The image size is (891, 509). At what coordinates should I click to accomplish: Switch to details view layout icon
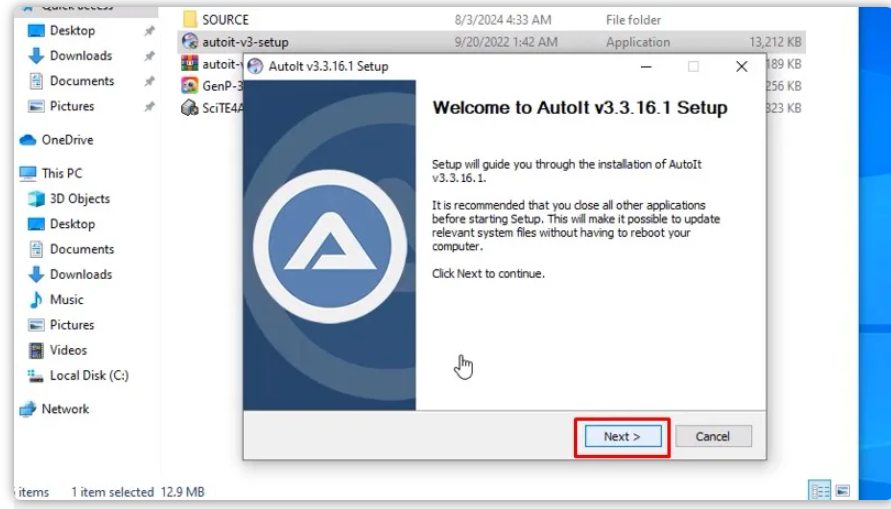point(820,491)
